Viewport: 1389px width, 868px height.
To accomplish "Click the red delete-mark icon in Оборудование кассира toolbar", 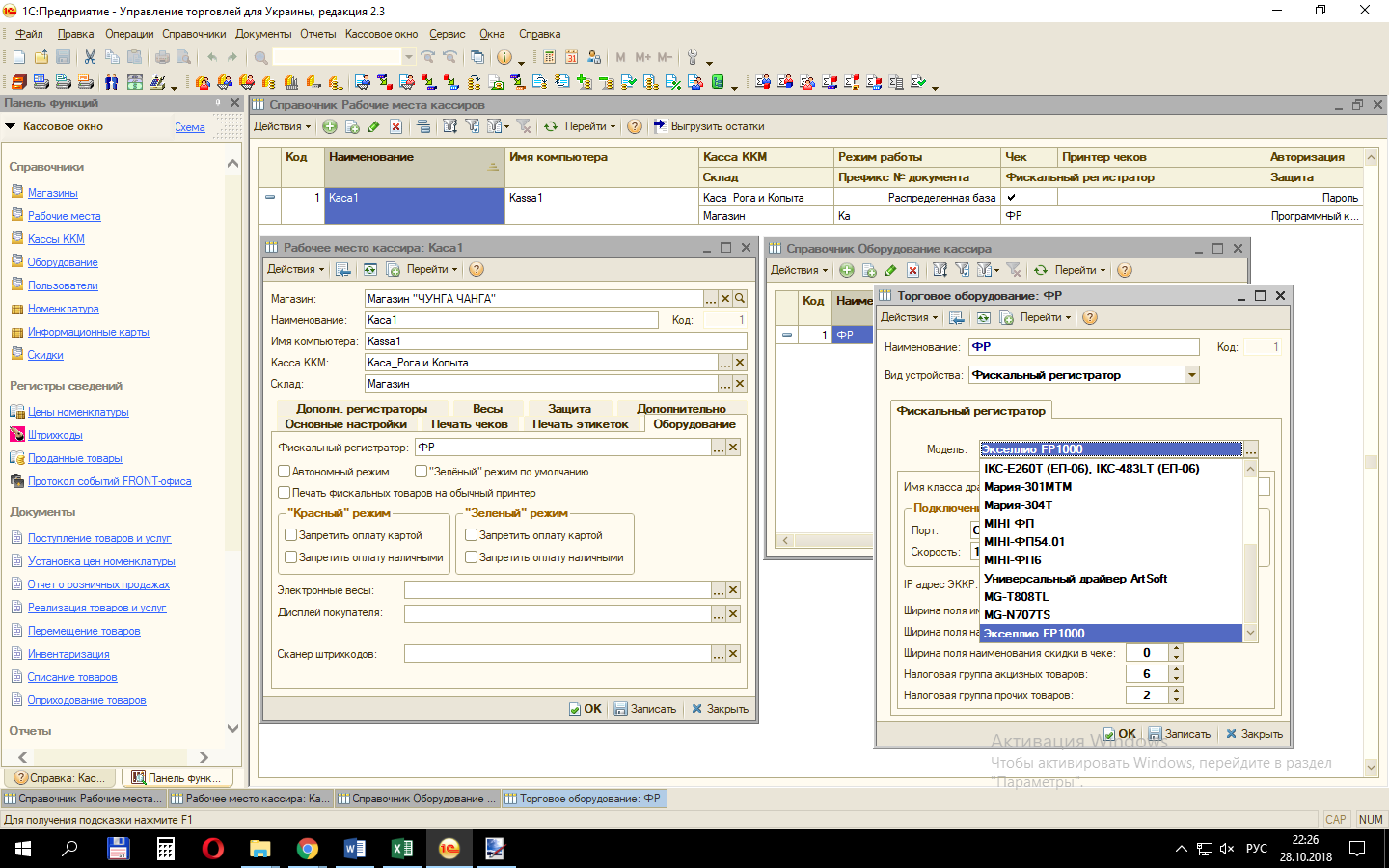I will coord(912,270).
